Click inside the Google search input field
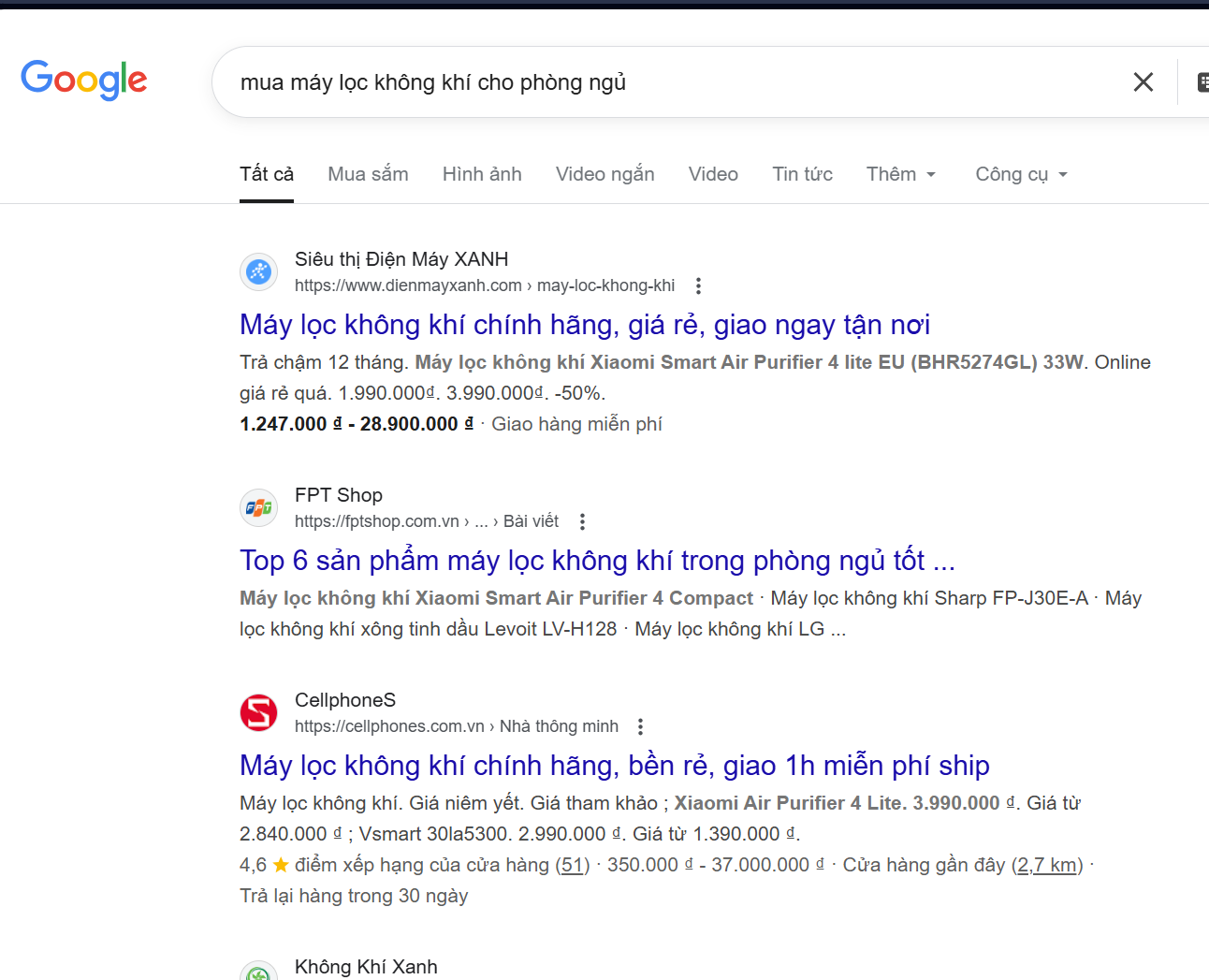This screenshot has width=1209, height=980. (655, 82)
